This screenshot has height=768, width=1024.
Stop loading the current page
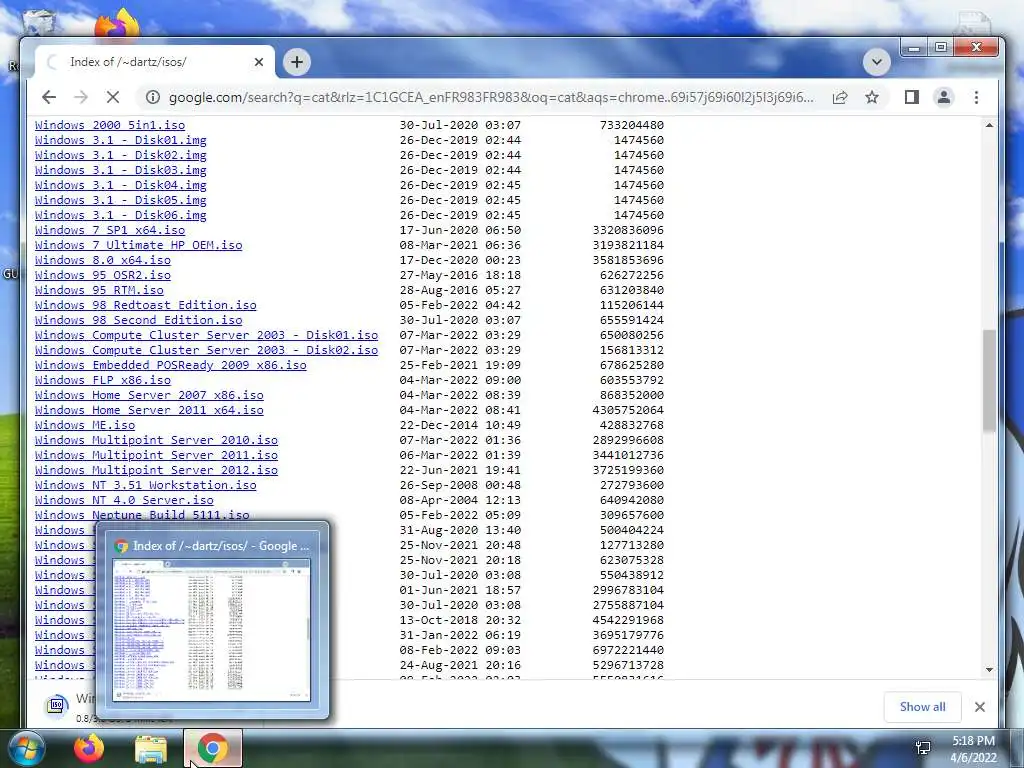pos(113,97)
